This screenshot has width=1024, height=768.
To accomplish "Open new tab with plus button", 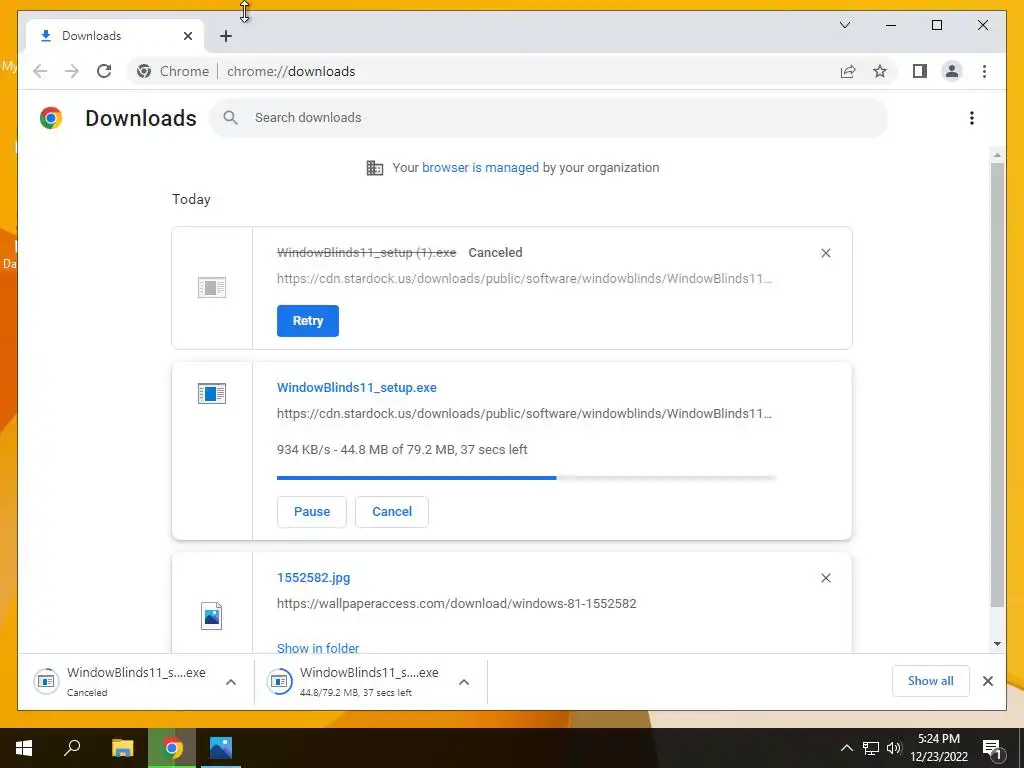I will pyautogui.click(x=226, y=36).
